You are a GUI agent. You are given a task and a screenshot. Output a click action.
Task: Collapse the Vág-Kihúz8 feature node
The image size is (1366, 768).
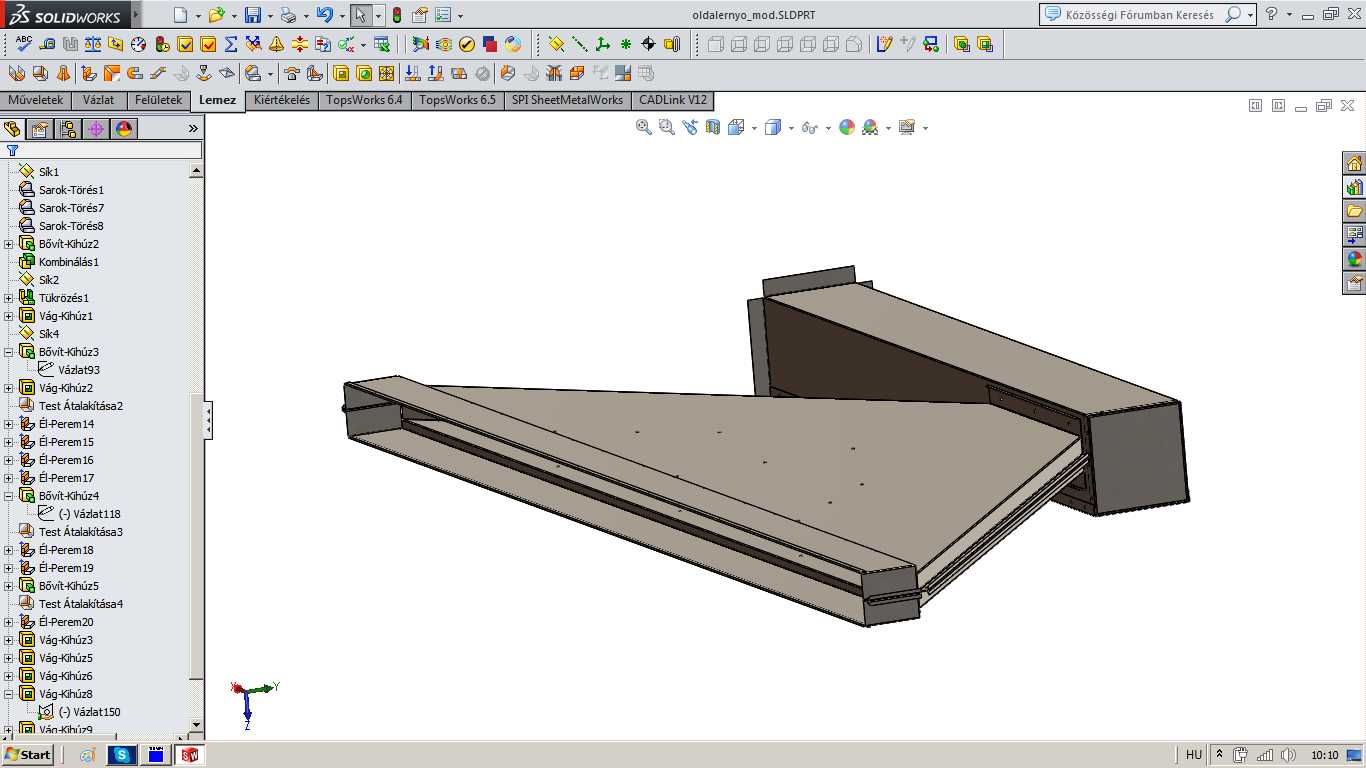click(x=9, y=694)
